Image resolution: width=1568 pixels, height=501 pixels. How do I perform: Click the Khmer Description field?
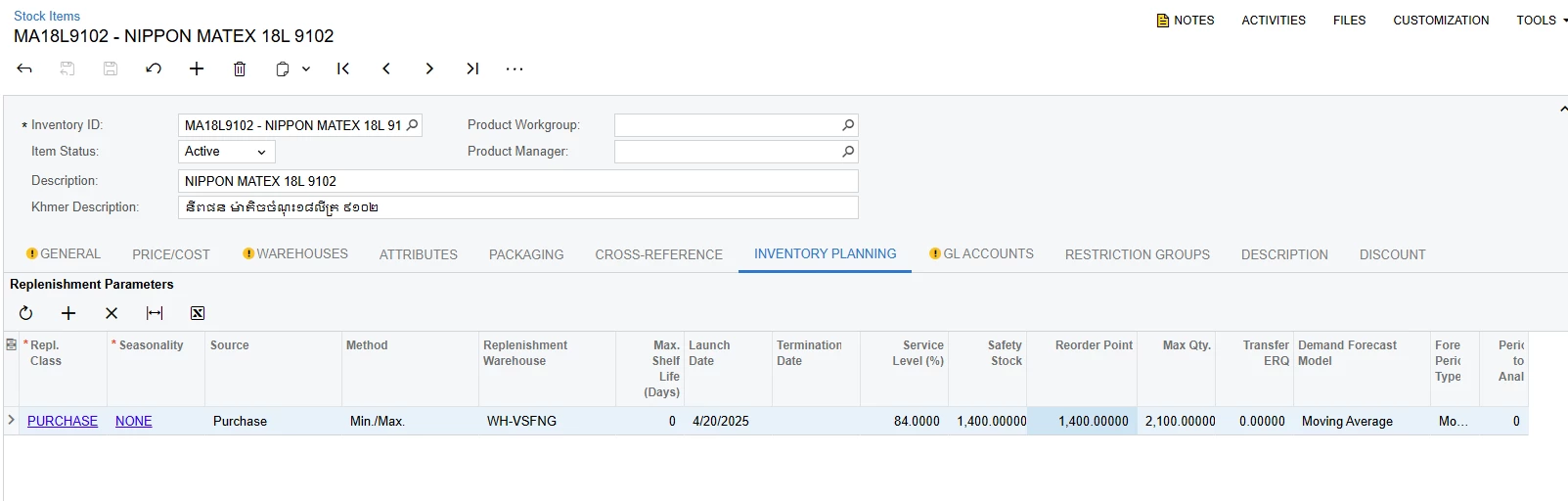tap(518, 207)
